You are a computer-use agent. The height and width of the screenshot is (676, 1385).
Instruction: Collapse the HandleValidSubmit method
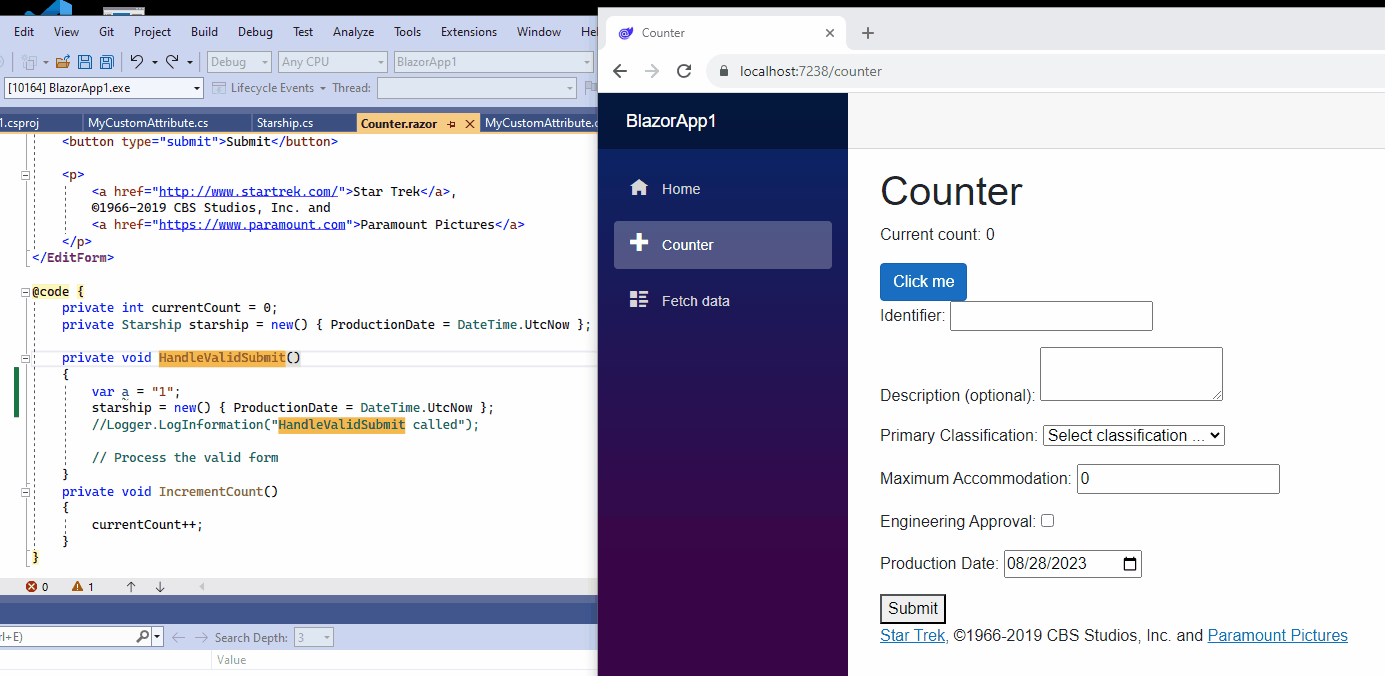point(25,358)
